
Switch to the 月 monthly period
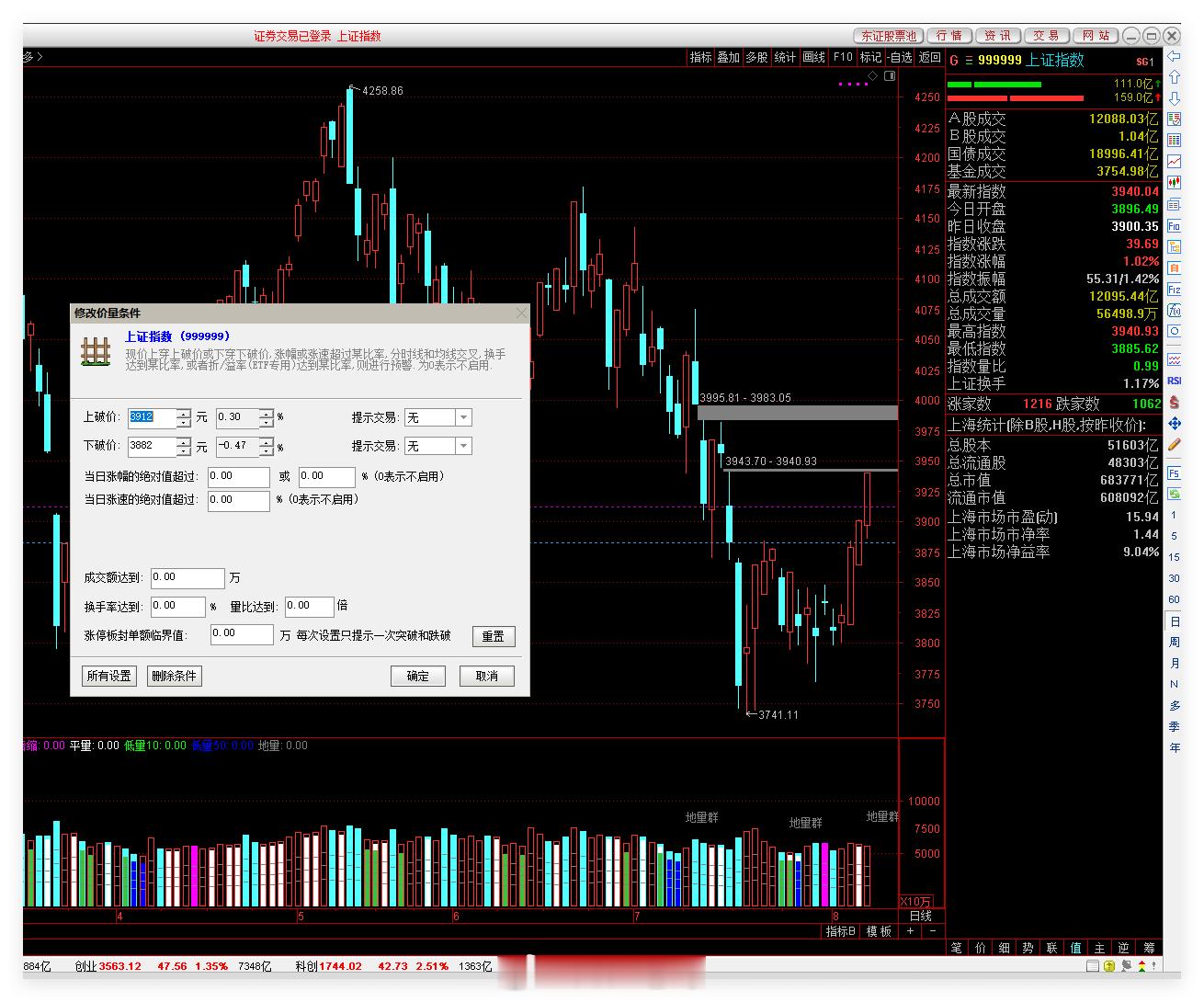pyautogui.click(x=1174, y=664)
